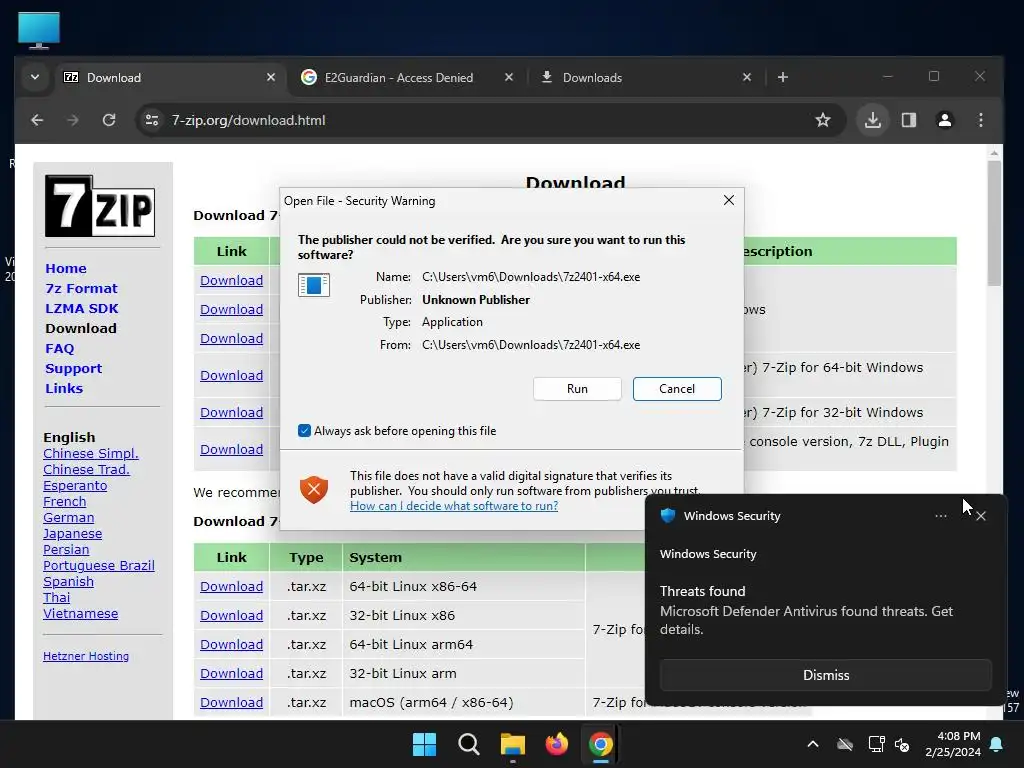Image resolution: width=1024 pixels, height=768 pixels.
Task: Click Download link for 64-bit Linux x86-64
Action: [x=231, y=586]
